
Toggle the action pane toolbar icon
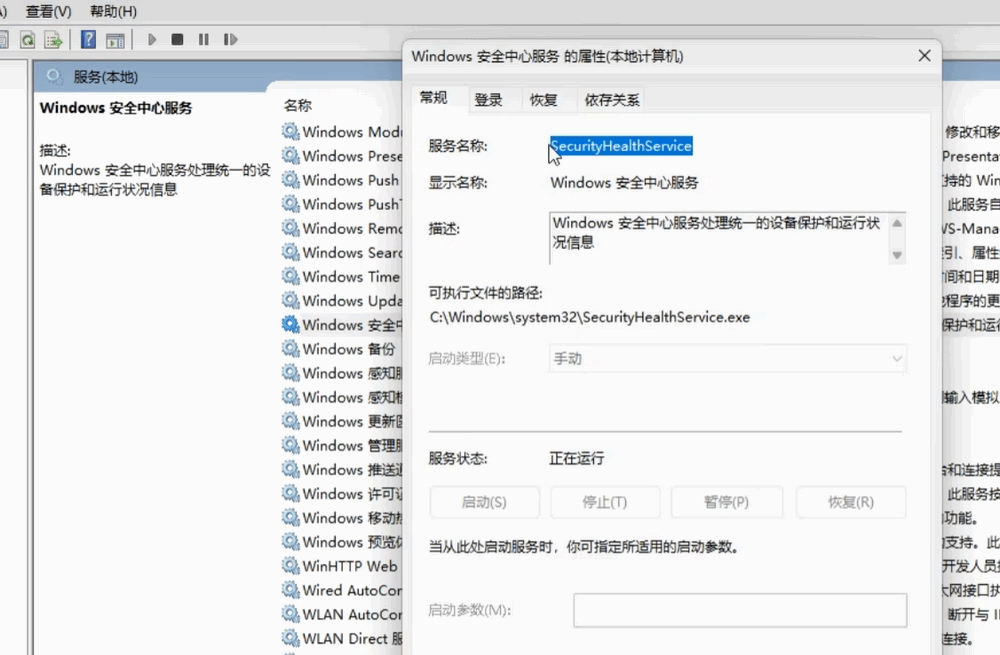pos(115,40)
